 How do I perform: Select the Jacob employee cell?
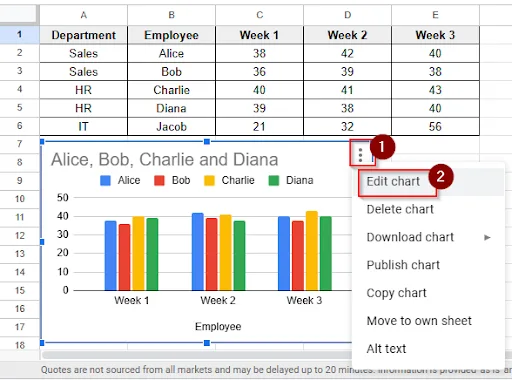tap(171, 127)
